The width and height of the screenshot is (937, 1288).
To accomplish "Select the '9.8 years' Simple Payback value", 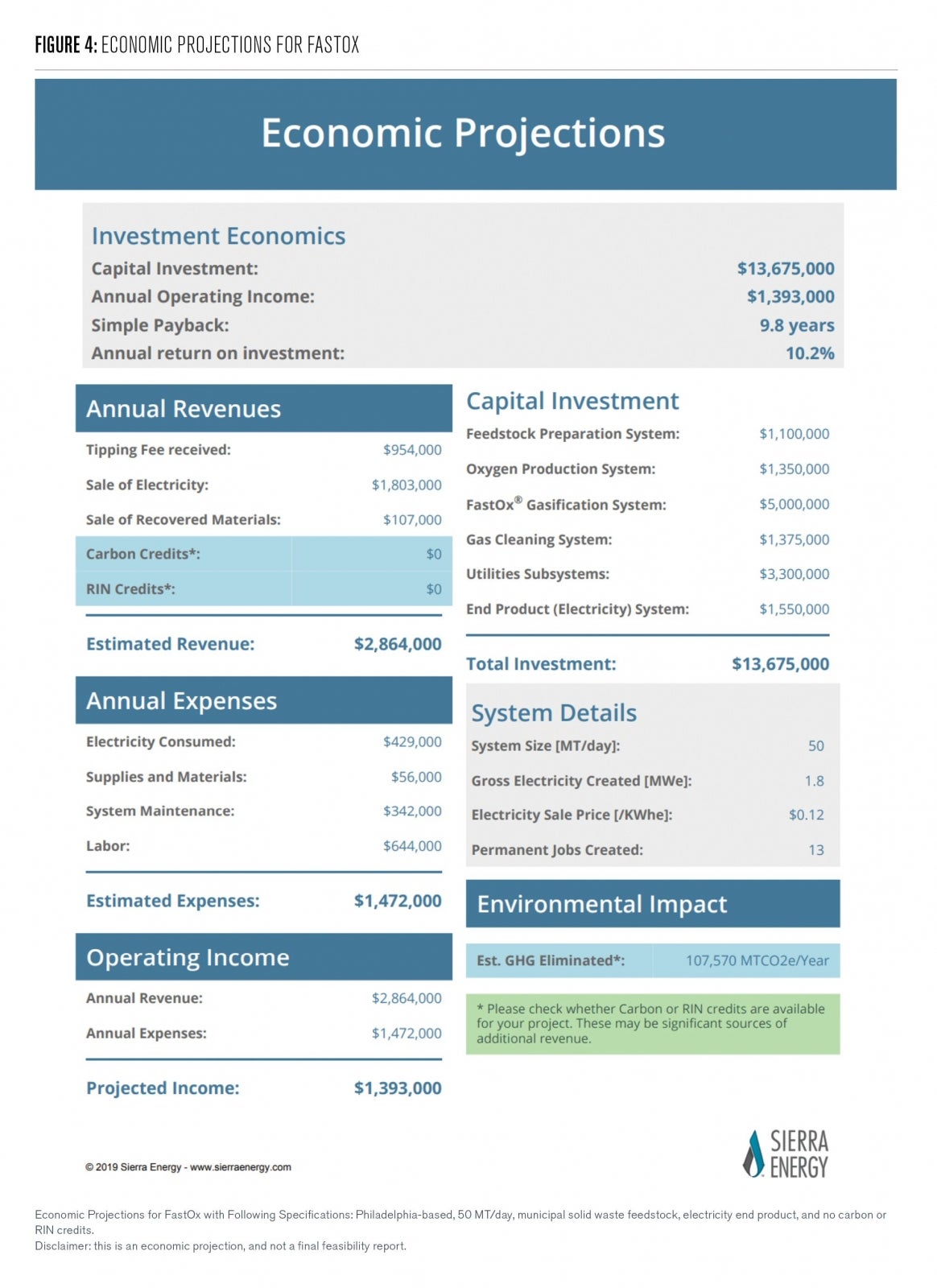I will pos(797,325).
